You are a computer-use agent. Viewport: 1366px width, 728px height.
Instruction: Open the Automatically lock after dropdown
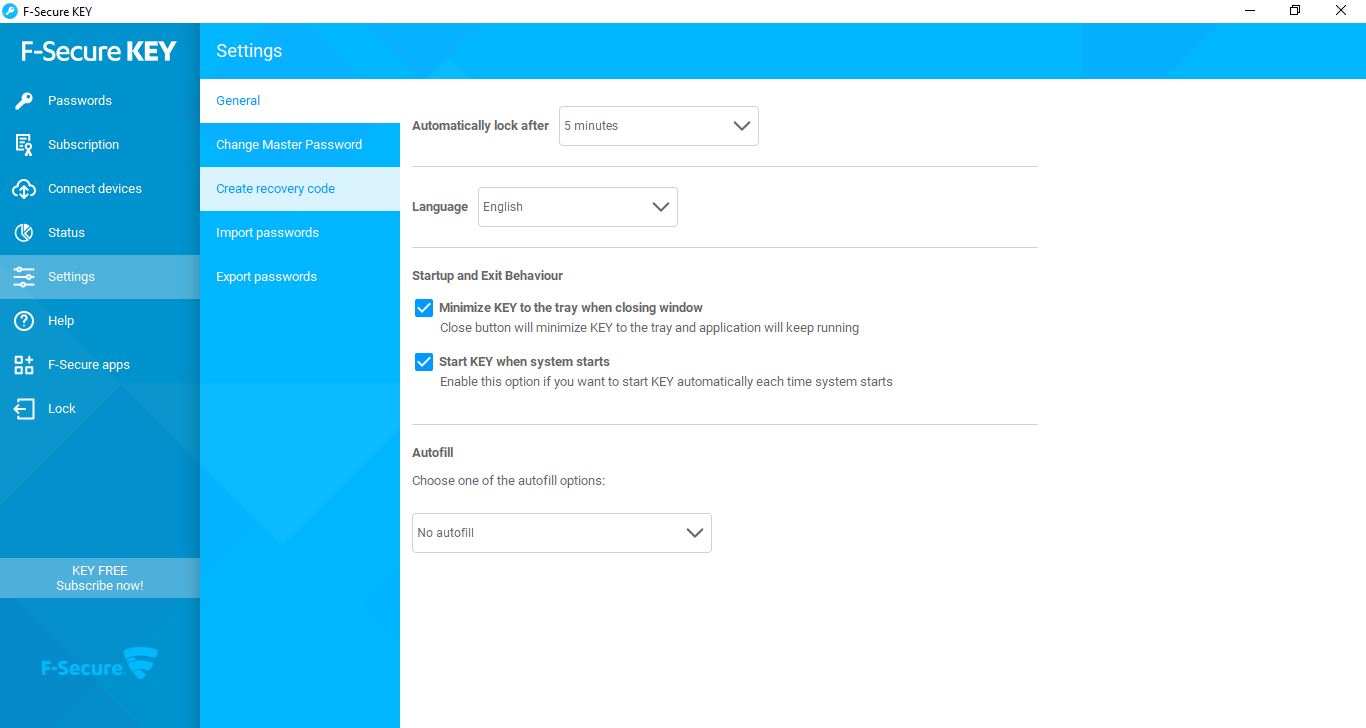[x=658, y=126]
